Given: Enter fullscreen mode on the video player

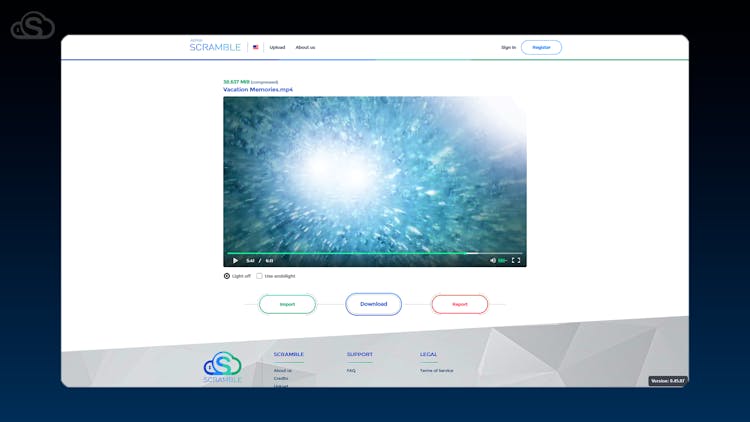Looking at the screenshot, I should click(516, 260).
